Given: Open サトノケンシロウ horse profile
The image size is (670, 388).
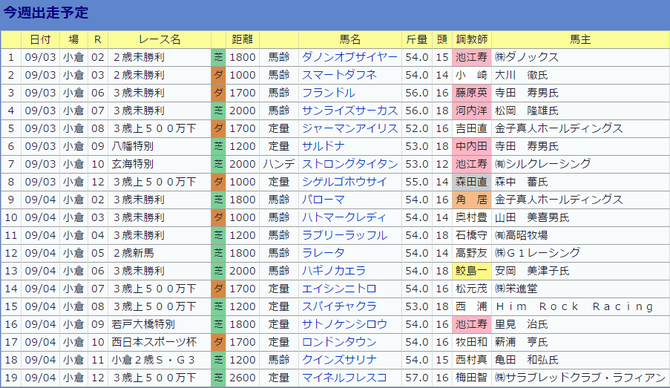Looking at the screenshot, I should pos(344,324).
